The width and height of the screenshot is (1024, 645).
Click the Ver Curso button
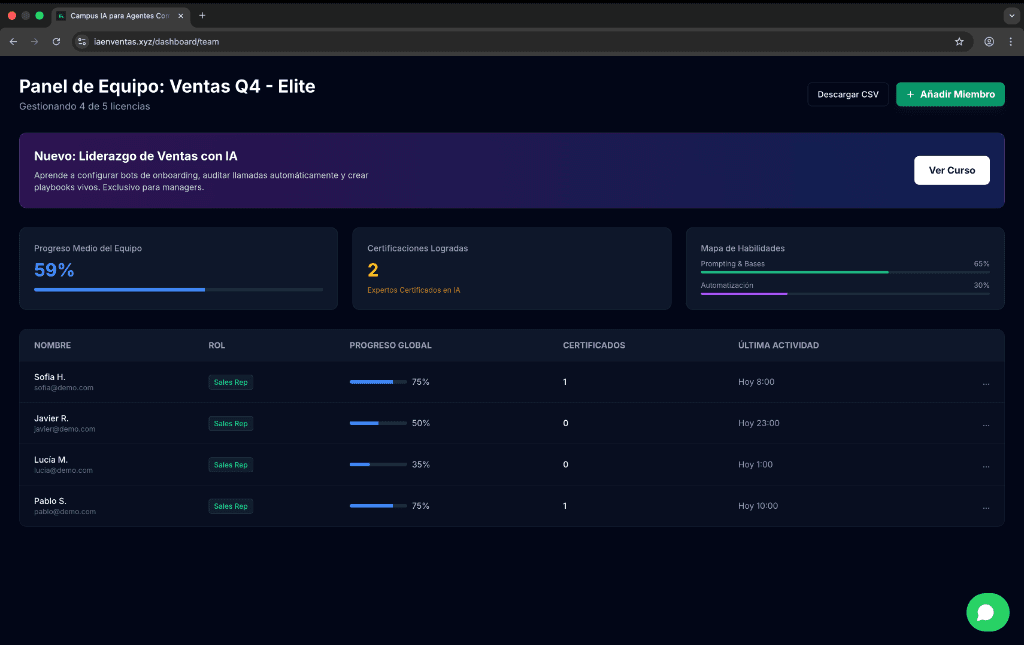click(951, 170)
